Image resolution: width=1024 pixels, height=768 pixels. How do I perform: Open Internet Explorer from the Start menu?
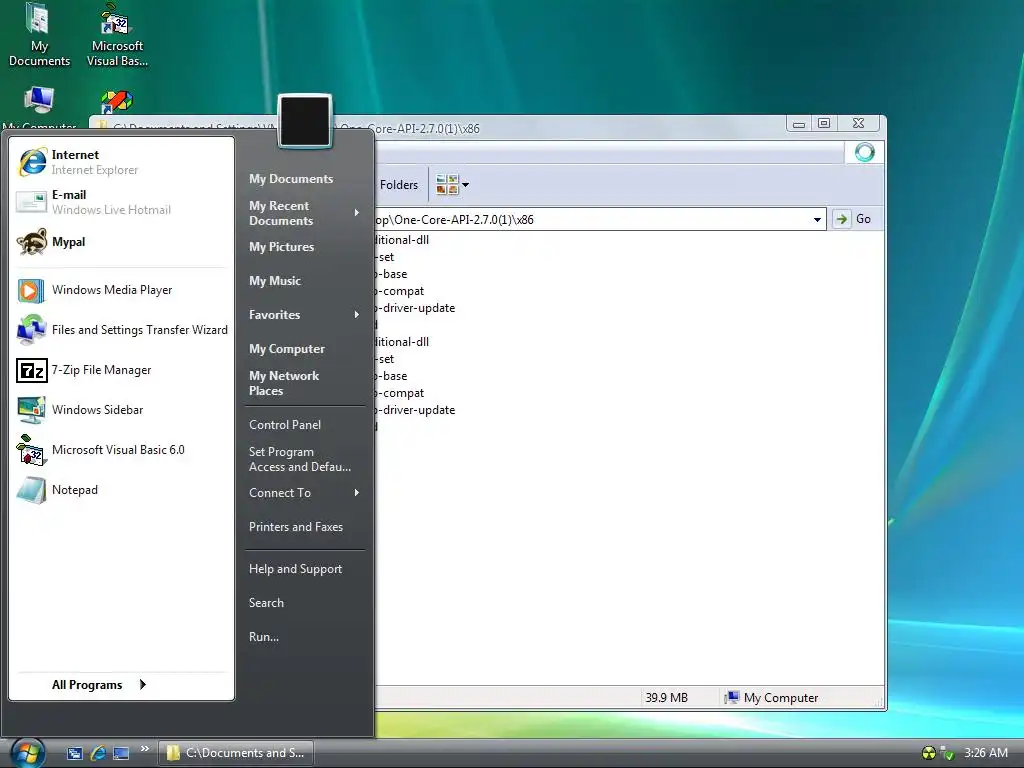tap(121, 162)
